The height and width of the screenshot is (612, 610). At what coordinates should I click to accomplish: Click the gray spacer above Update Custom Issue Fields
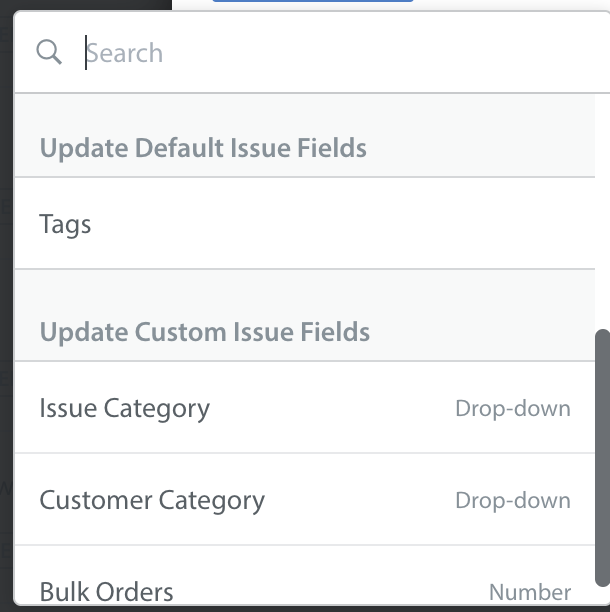point(304,291)
